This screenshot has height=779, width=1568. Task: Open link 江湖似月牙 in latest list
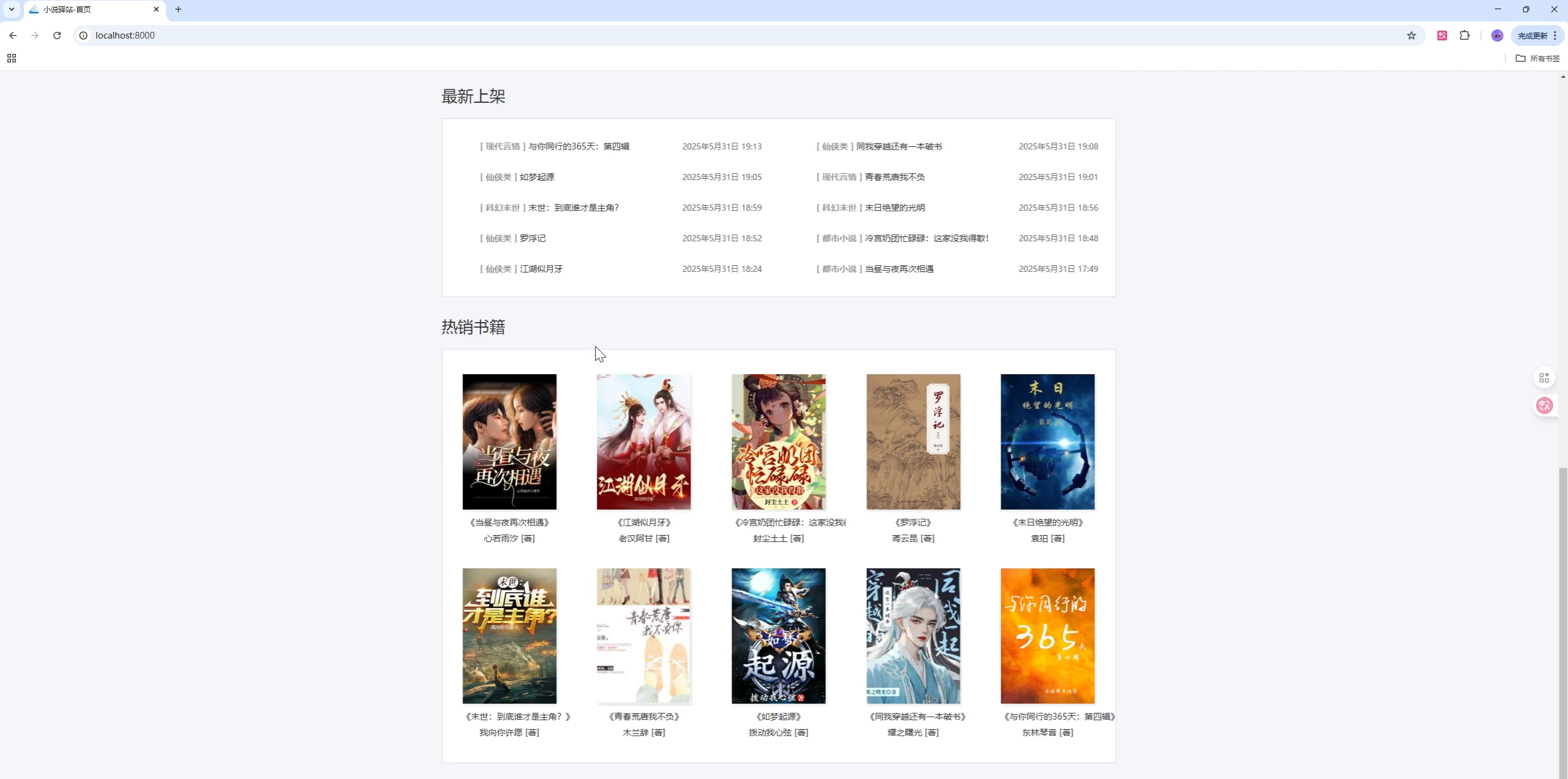(541, 269)
